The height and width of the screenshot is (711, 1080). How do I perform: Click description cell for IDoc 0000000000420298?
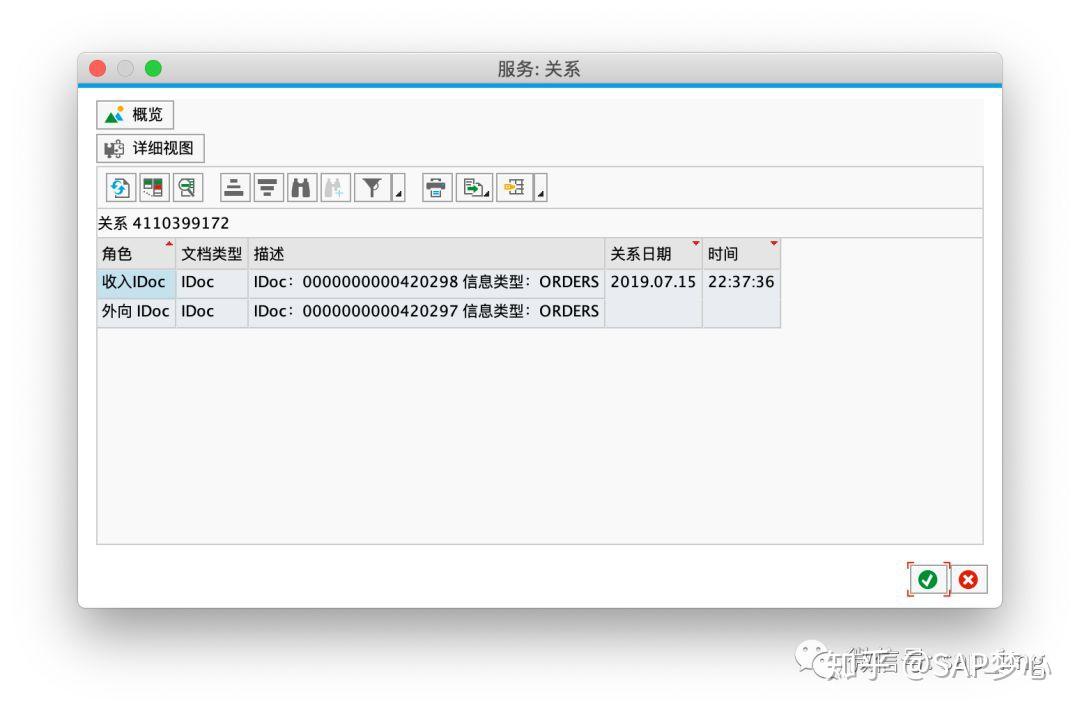(x=426, y=282)
